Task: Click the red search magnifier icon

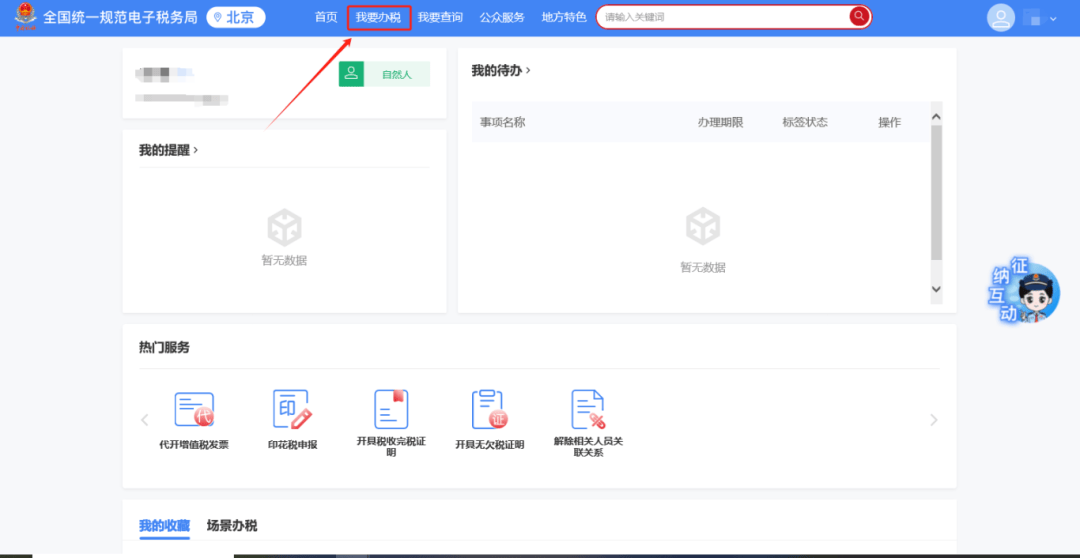Action: click(x=859, y=17)
